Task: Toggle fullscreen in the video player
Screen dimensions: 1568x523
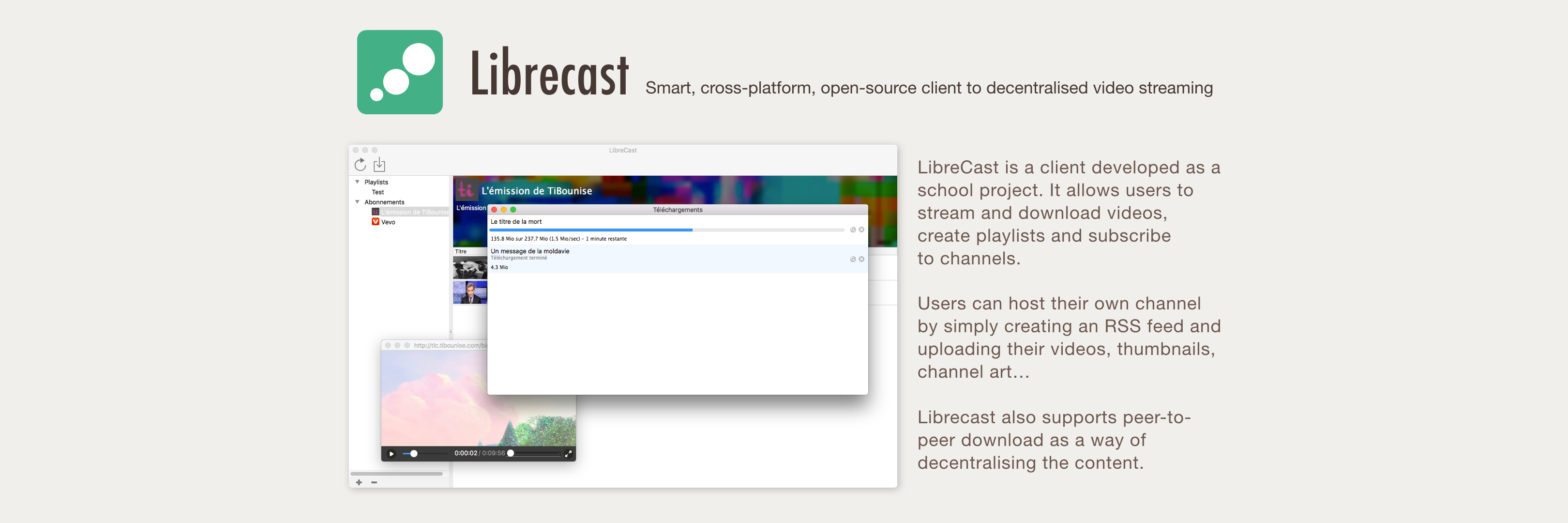Action: [x=568, y=454]
